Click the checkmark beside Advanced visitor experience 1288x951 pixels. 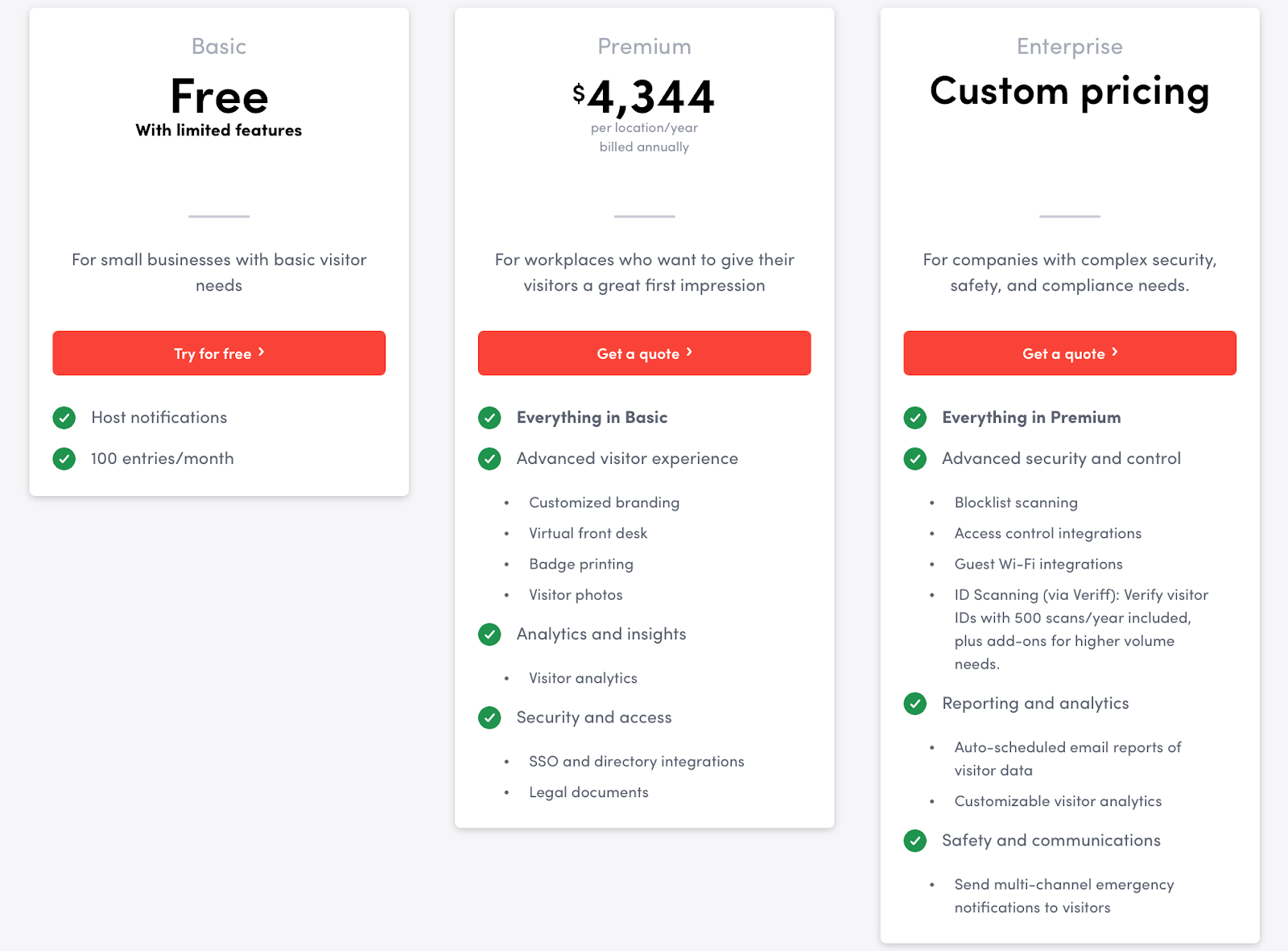[489, 459]
